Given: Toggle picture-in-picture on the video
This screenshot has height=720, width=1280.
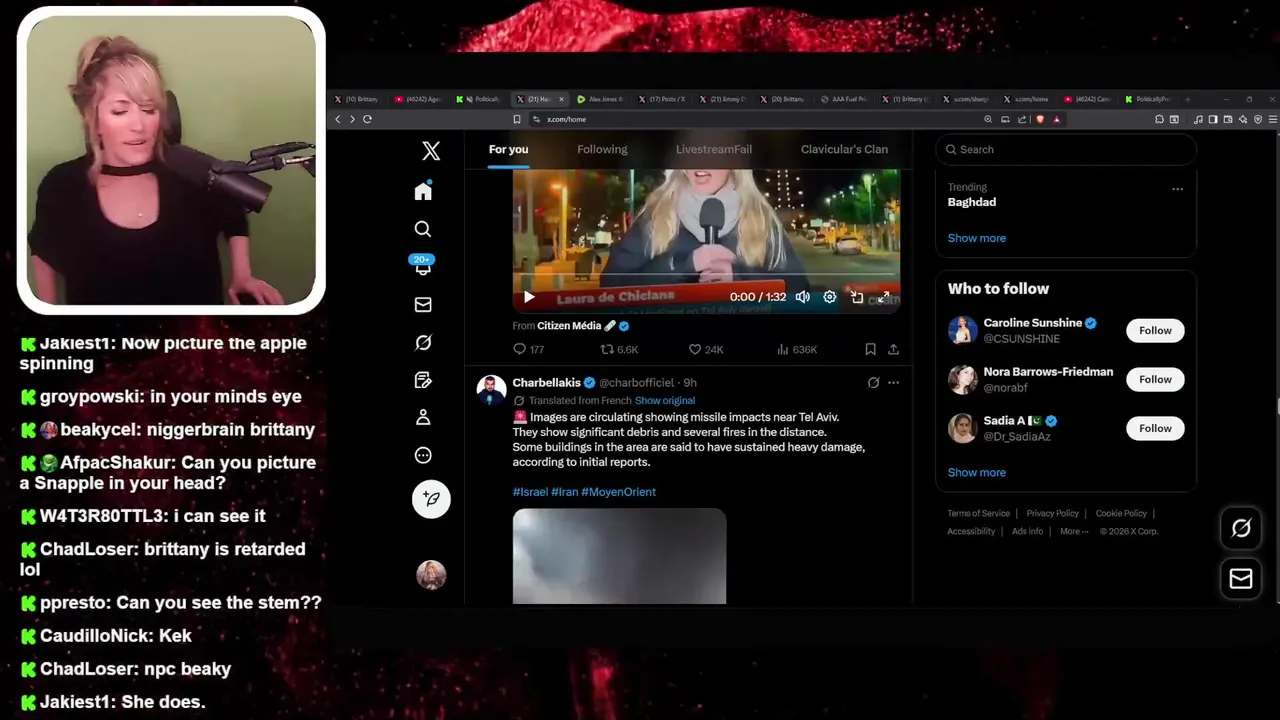Looking at the screenshot, I should [x=857, y=297].
